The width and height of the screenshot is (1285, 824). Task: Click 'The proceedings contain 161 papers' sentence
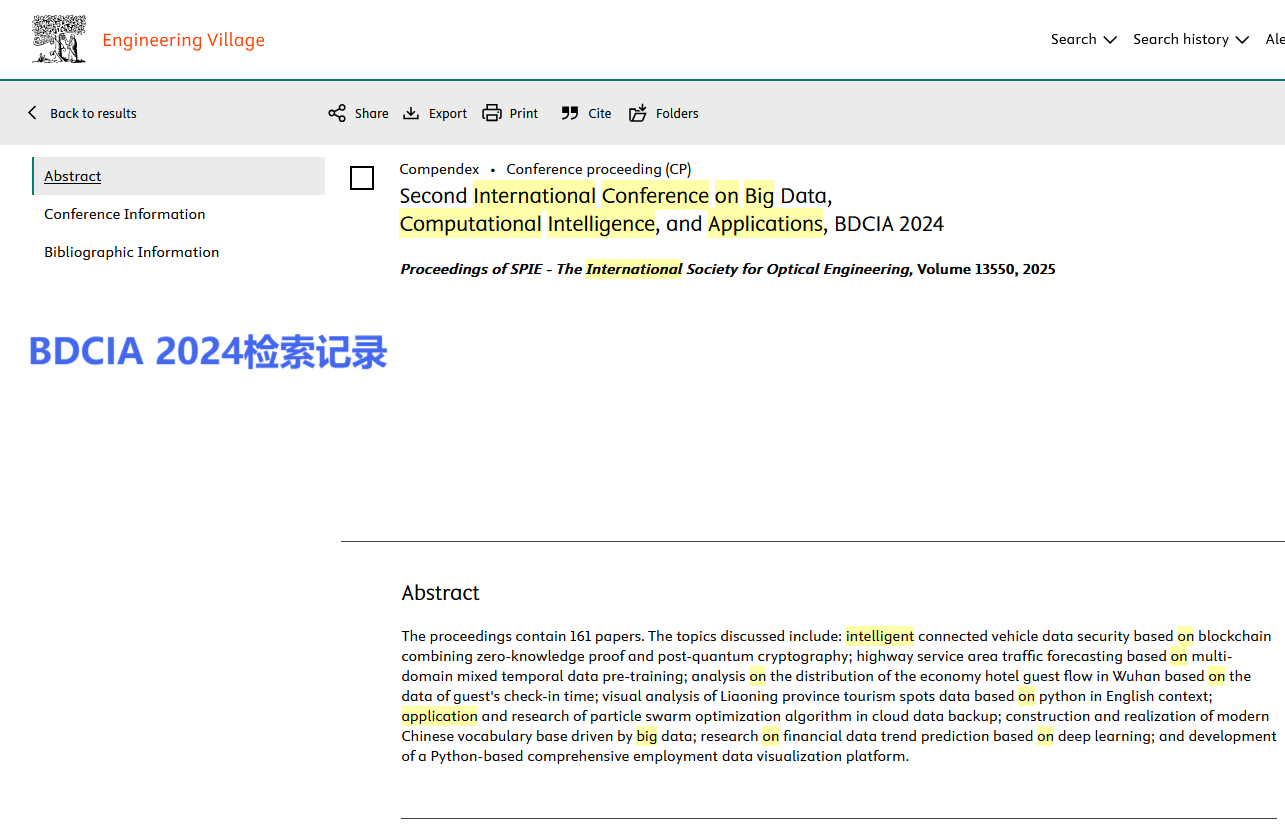(x=523, y=636)
